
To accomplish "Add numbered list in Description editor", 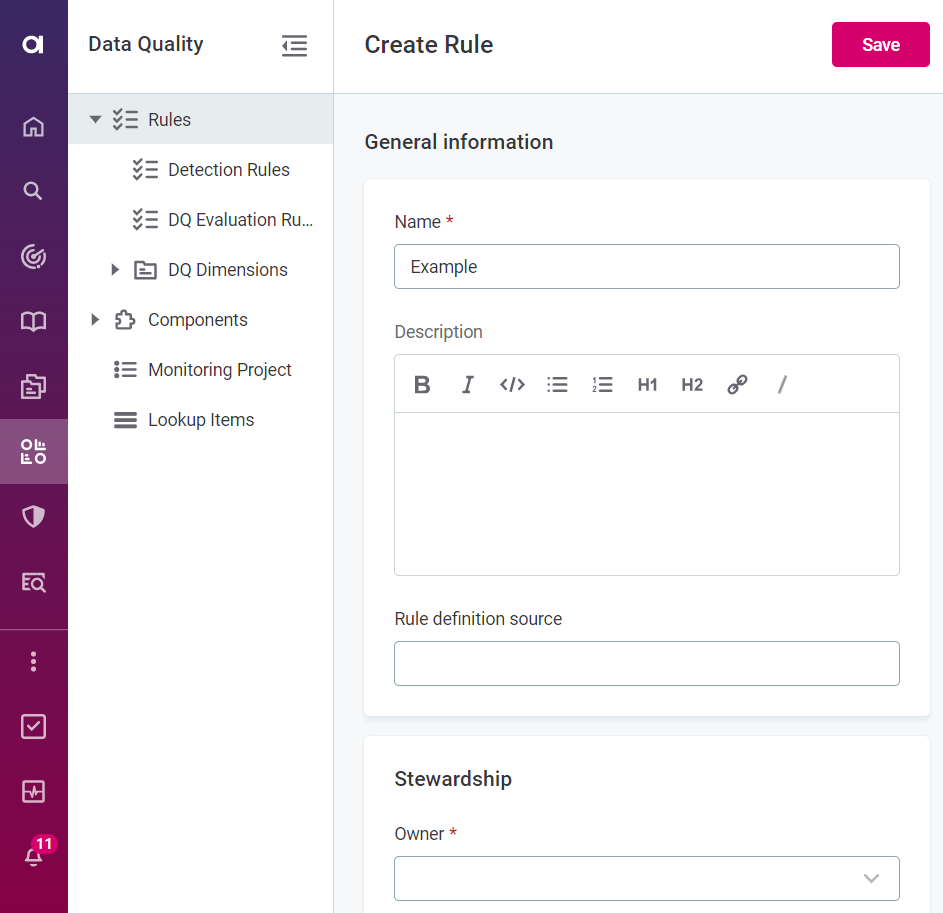I will point(602,385).
